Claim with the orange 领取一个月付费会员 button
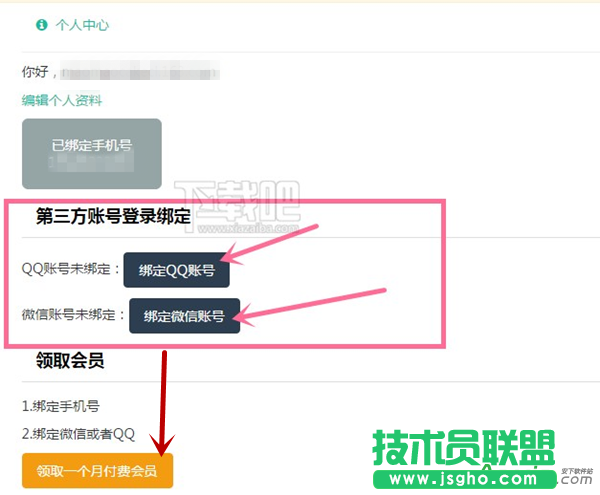This screenshot has height=495, width=600. [x=97, y=470]
